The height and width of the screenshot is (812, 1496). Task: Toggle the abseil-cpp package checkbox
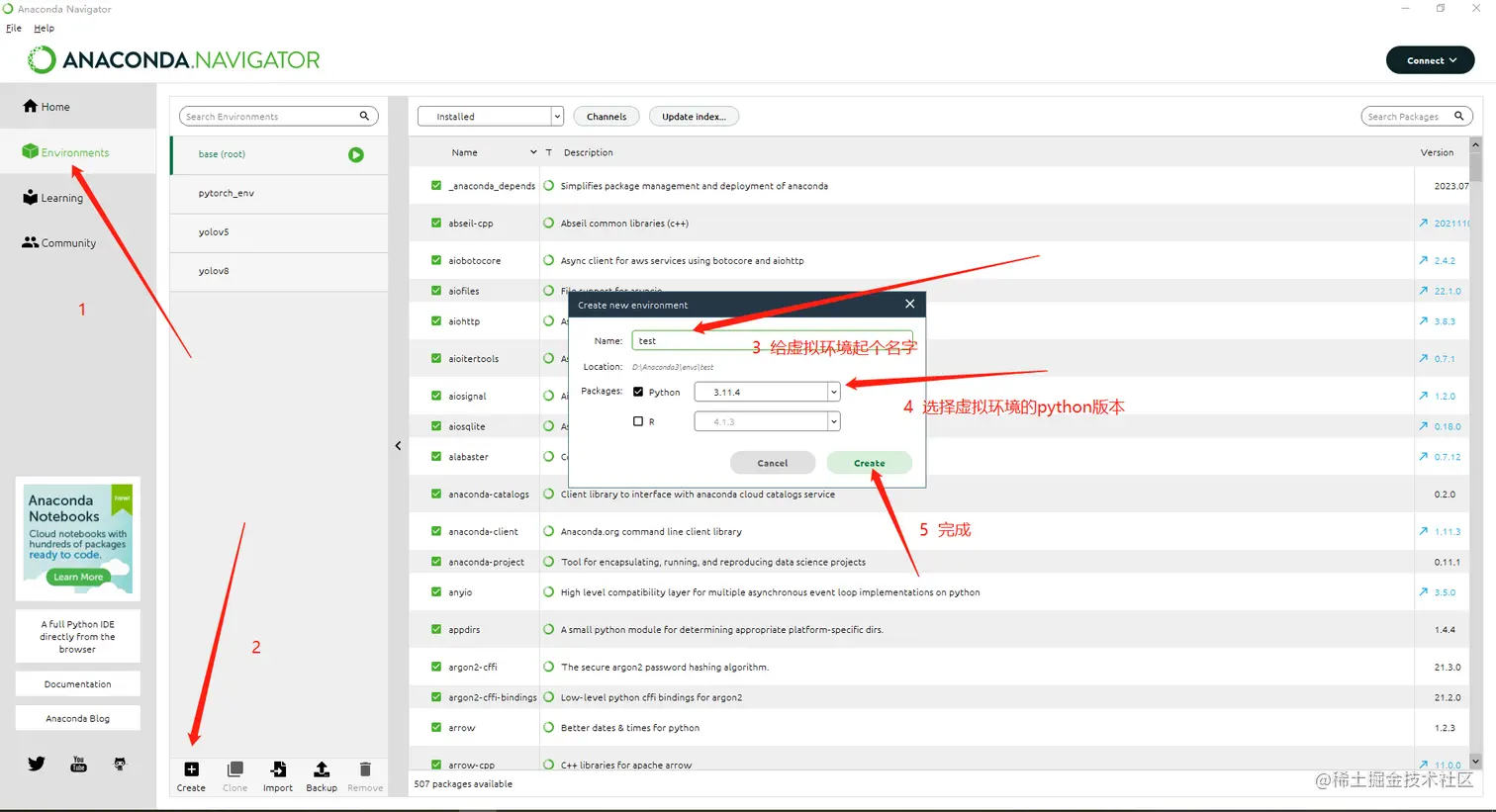(436, 223)
